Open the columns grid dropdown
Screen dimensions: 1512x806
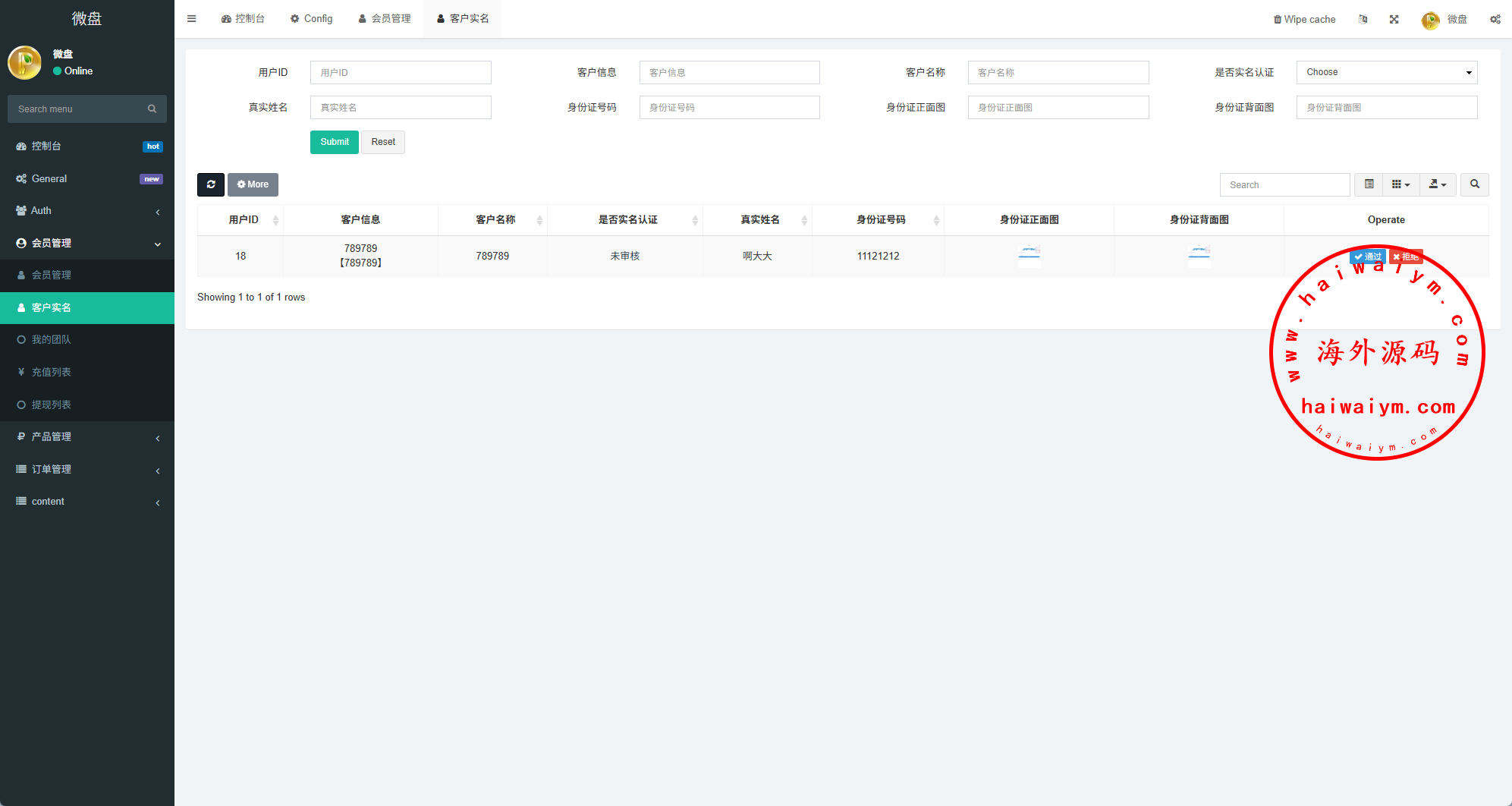click(x=1400, y=184)
